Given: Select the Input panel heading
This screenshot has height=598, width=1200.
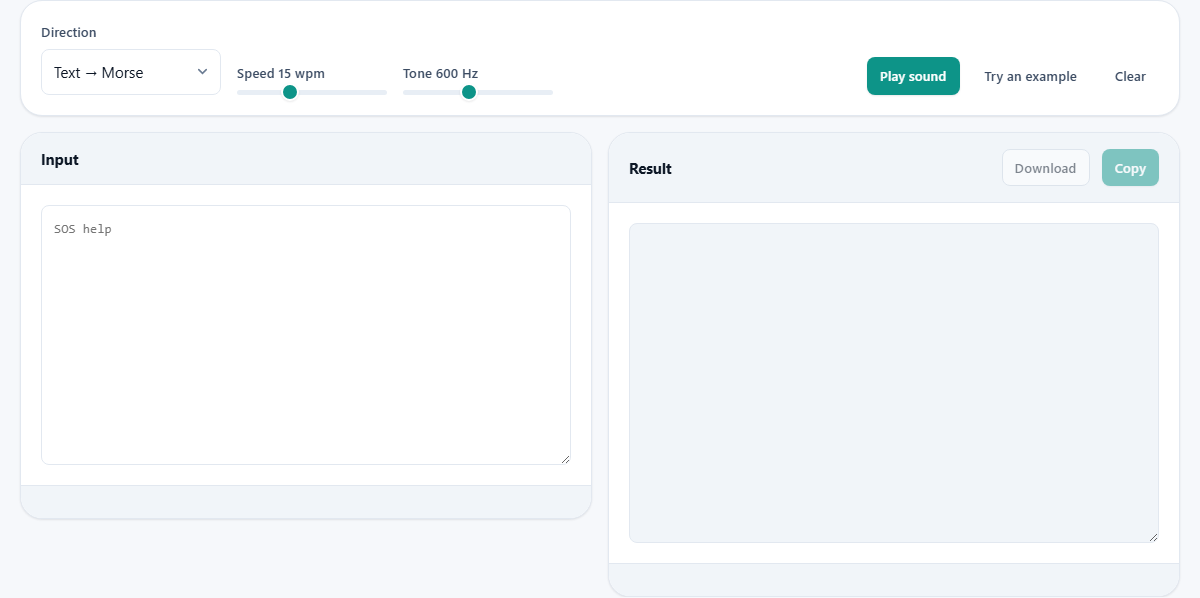Looking at the screenshot, I should (60, 159).
